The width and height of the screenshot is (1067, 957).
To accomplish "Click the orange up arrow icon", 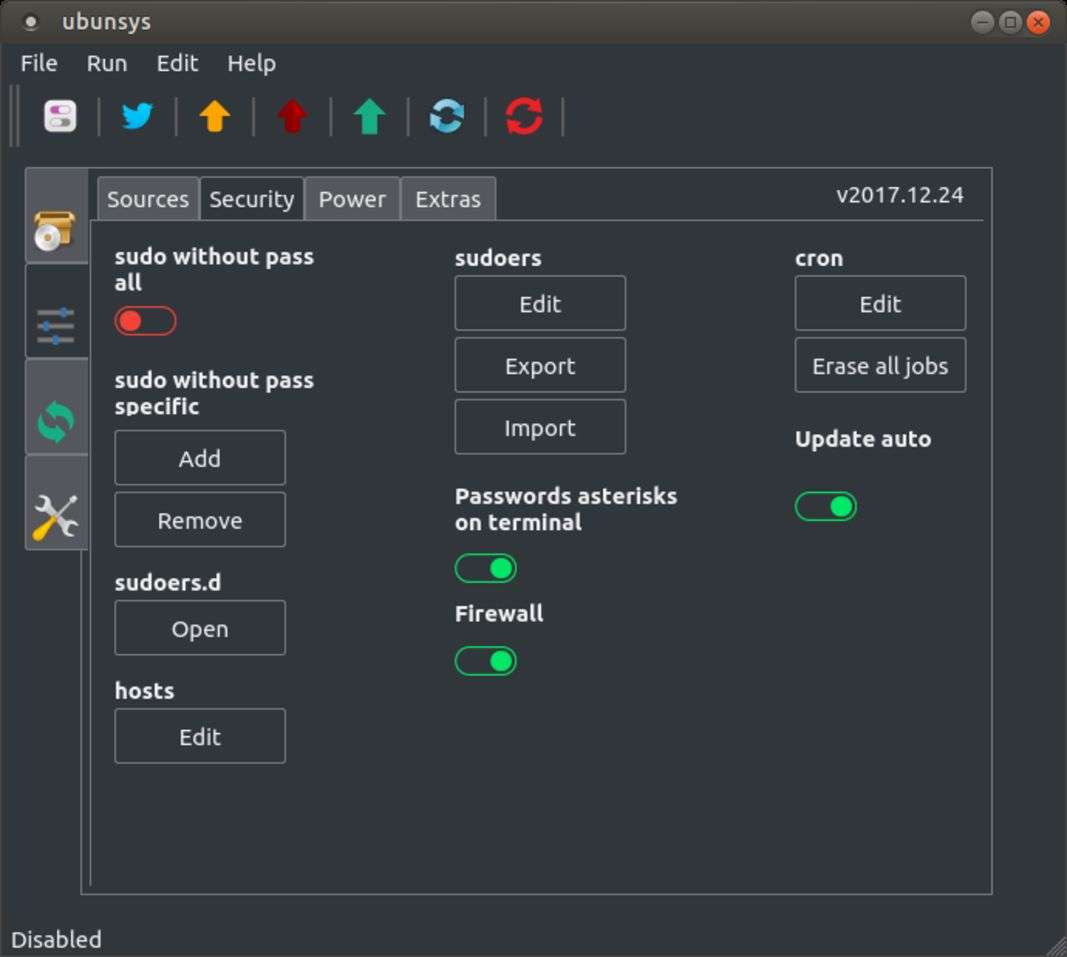I will click(x=214, y=117).
